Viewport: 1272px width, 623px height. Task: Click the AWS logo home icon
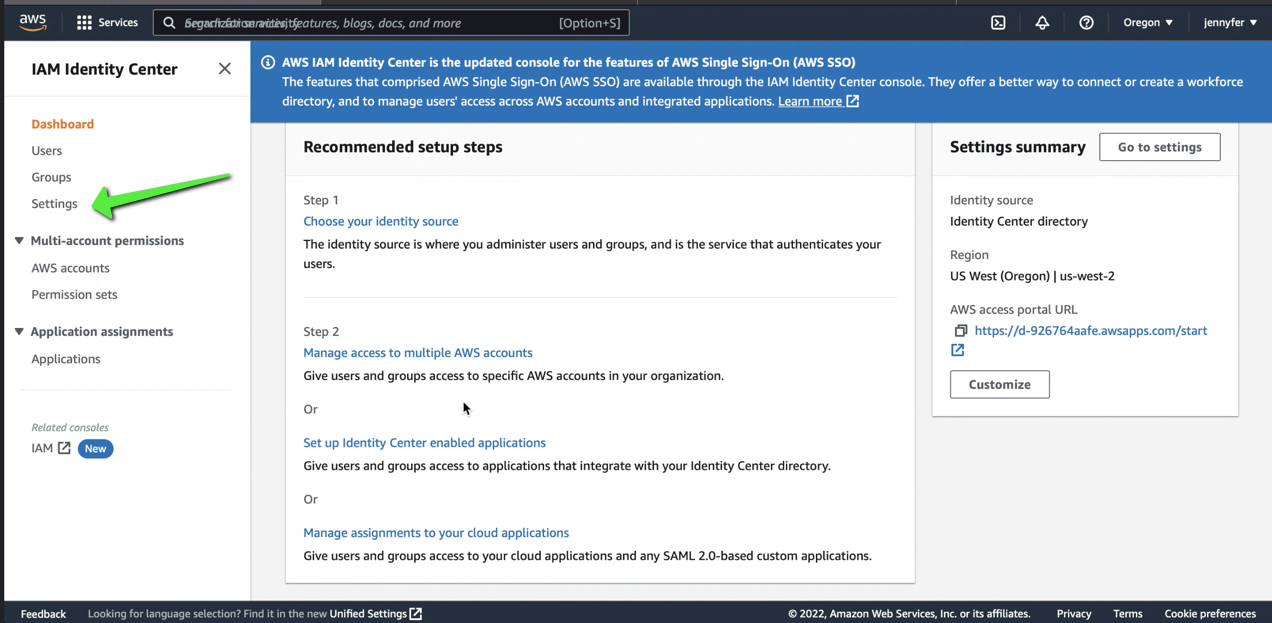(x=32, y=22)
